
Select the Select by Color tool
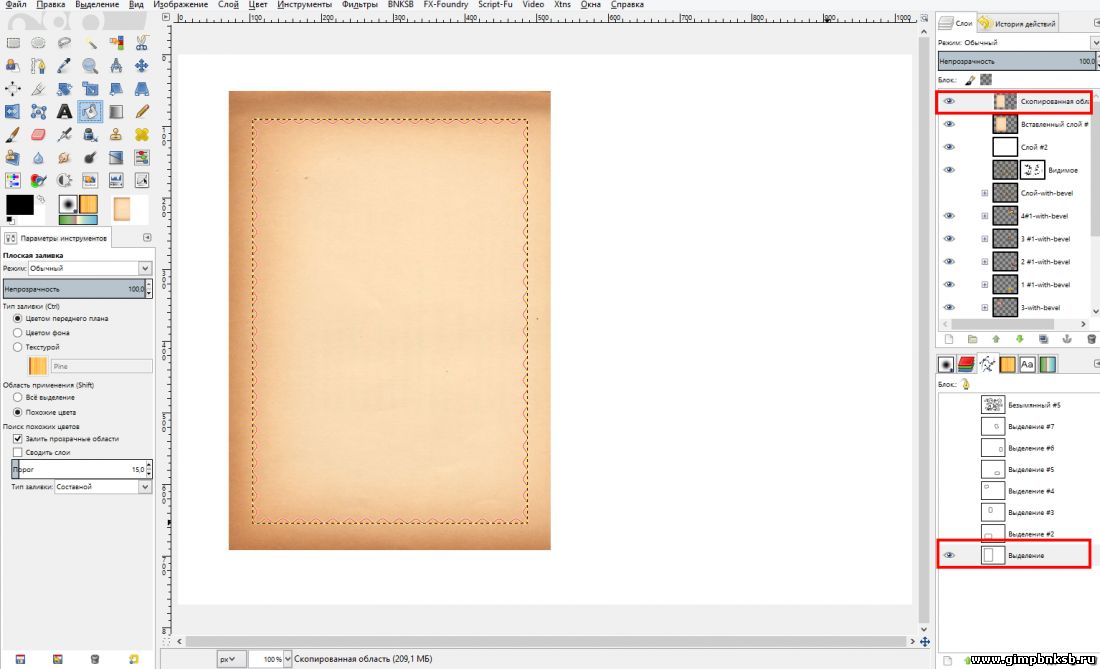click(x=116, y=43)
